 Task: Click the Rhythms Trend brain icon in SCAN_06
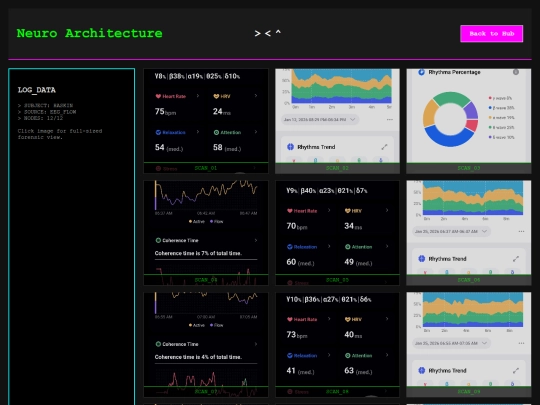click(422, 259)
